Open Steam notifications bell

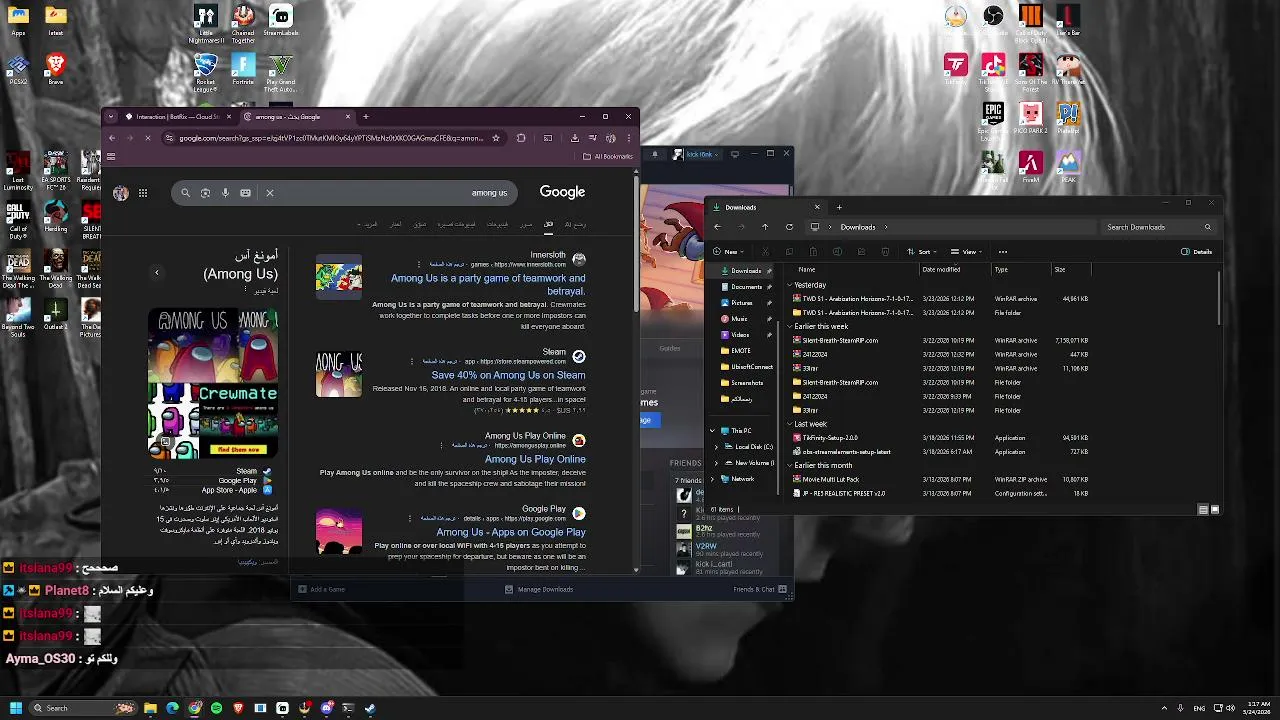click(x=655, y=154)
